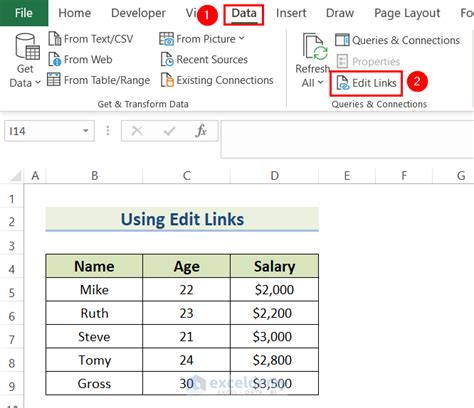The image size is (474, 408).
Task: Click the Insert Function fx icon
Action: pyautogui.click(x=201, y=131)
